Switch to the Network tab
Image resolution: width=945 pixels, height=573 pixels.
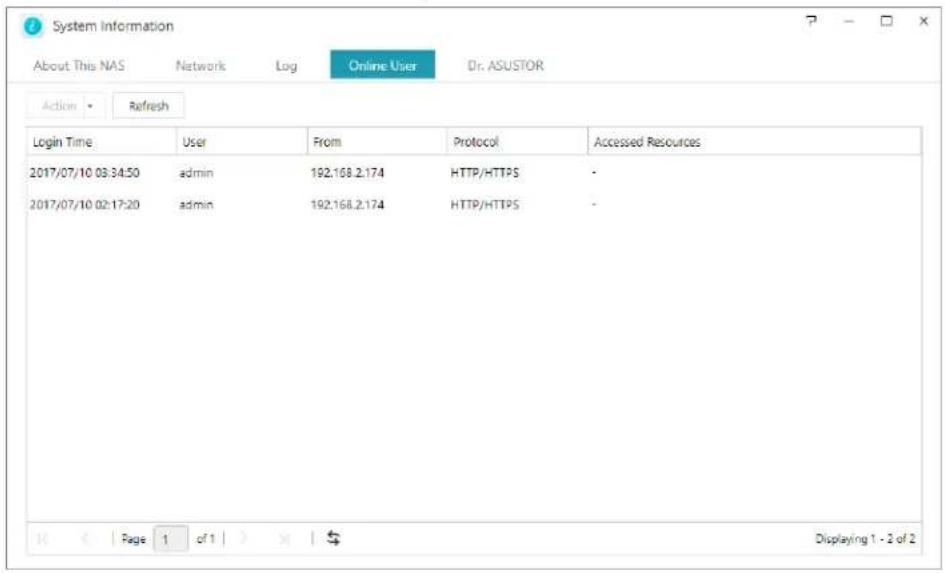201,66
